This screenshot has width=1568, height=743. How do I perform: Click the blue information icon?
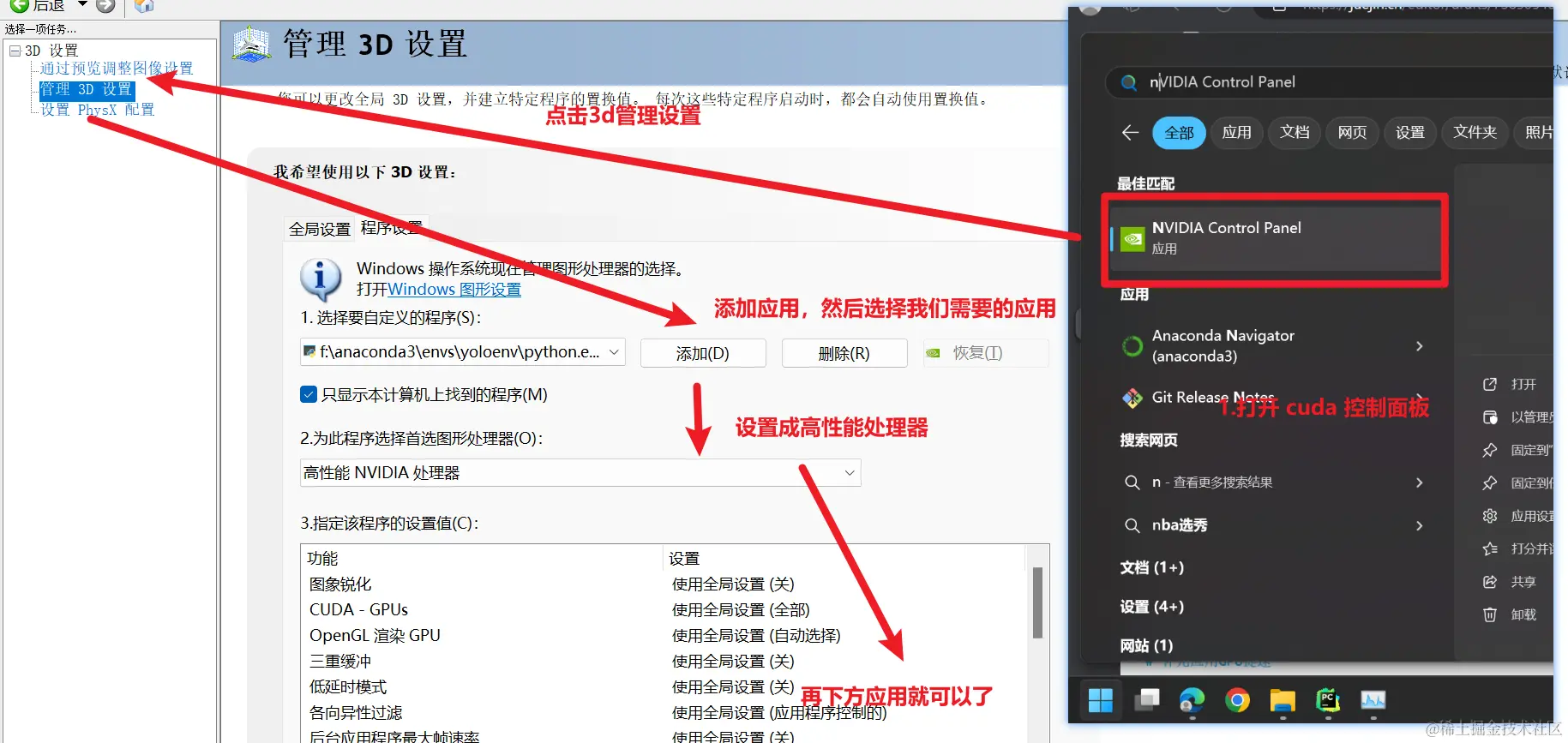(x=321, y=279)
